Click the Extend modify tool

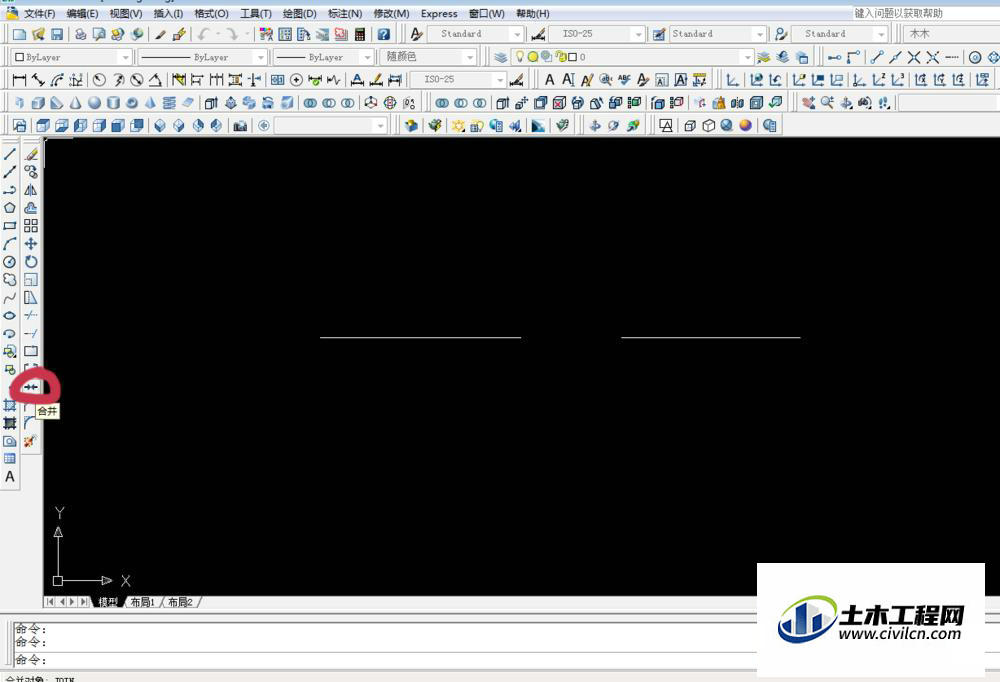tap(31, 333)
